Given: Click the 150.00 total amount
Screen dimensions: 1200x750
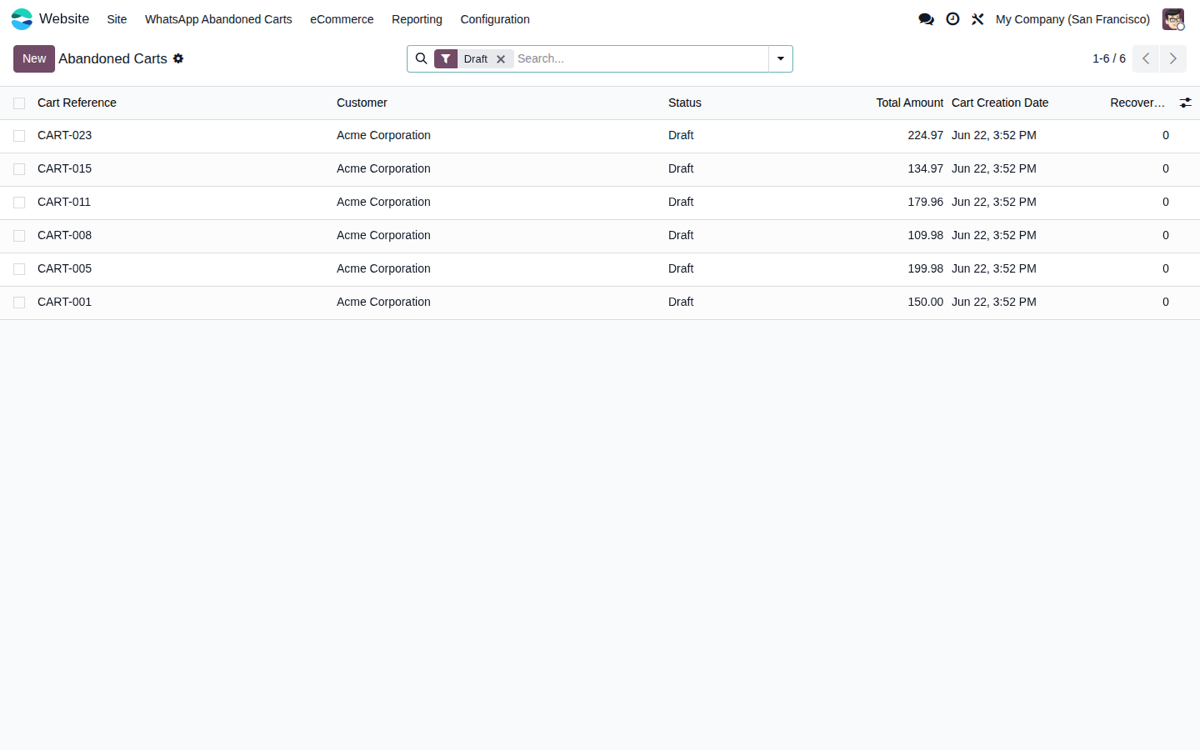Looking at the screenshot, I should point(925,302).
